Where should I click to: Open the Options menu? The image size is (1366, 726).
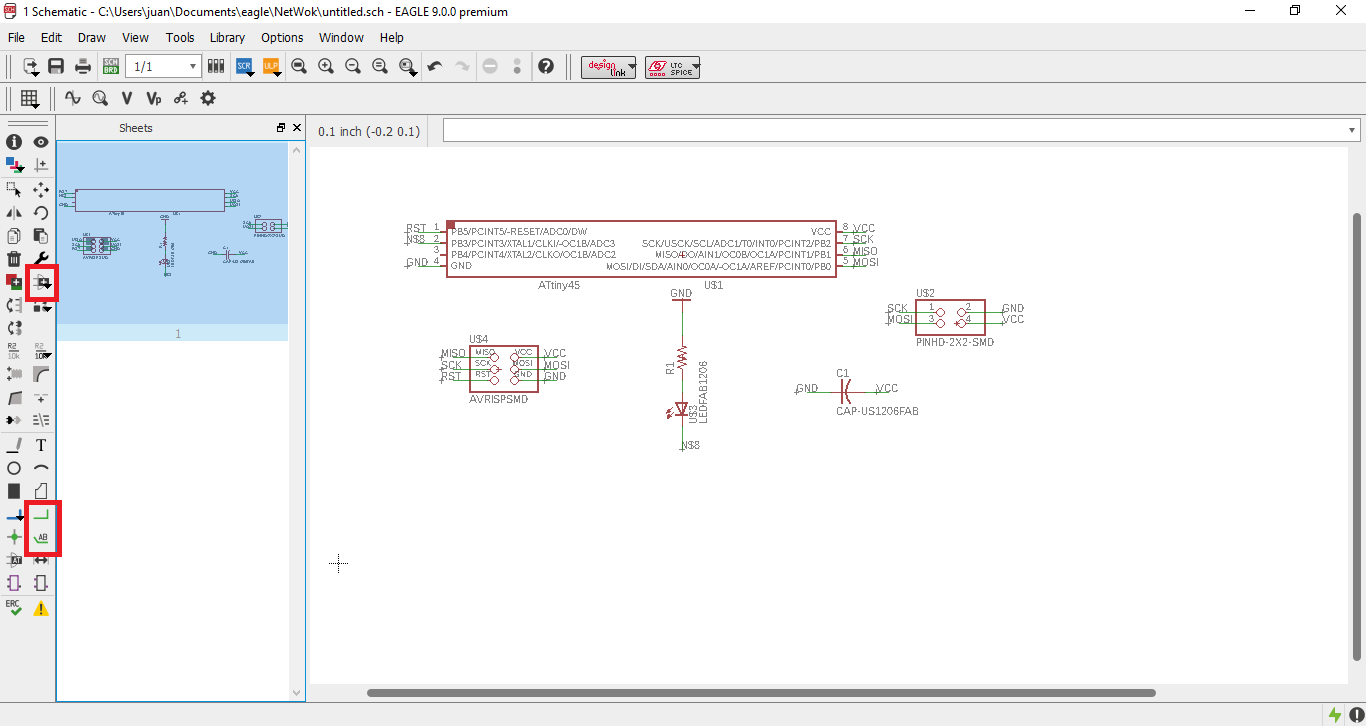[x=282, y=37]
